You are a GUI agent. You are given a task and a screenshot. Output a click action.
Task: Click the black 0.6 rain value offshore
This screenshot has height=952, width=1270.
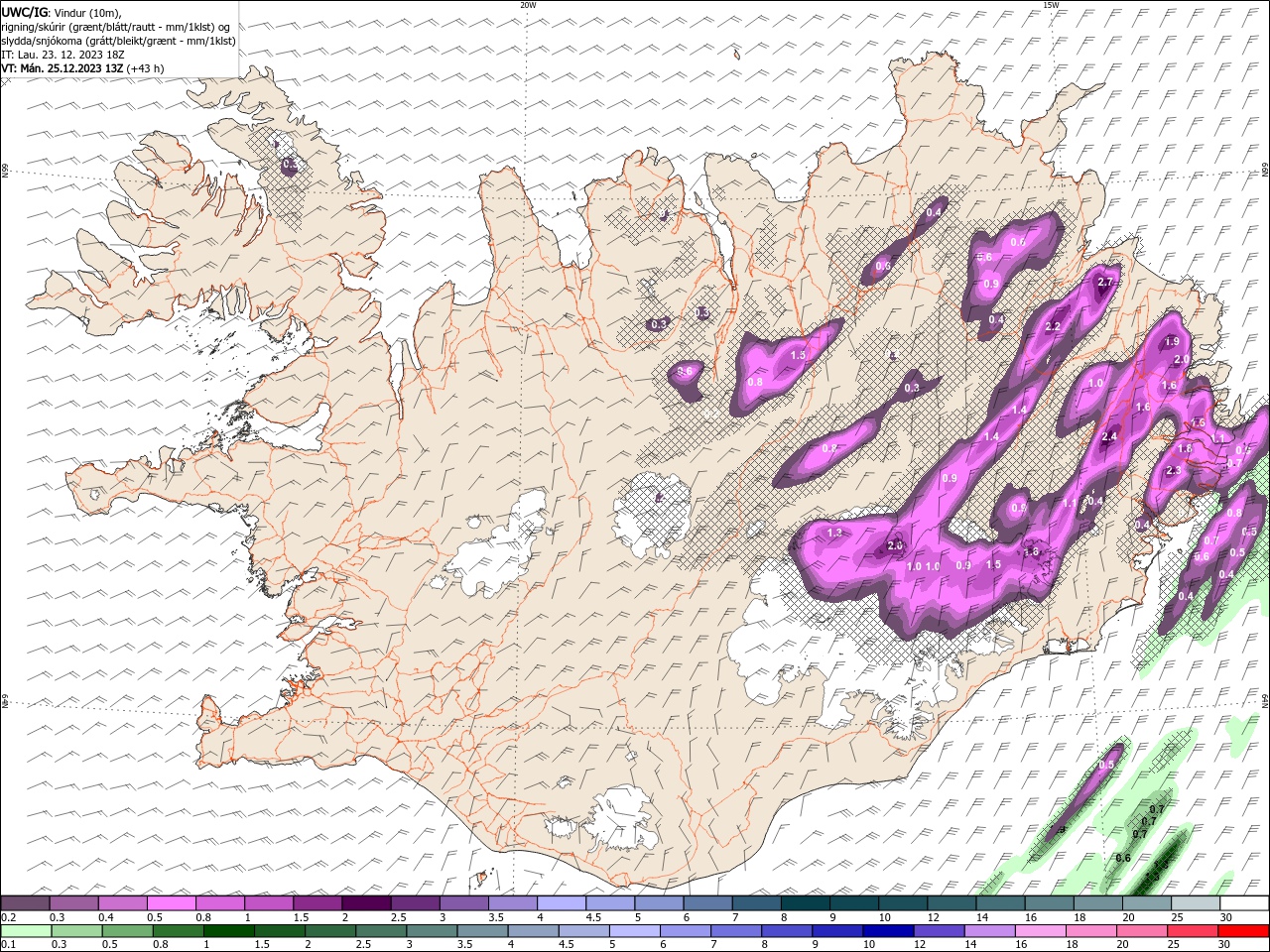point(1123,858)
